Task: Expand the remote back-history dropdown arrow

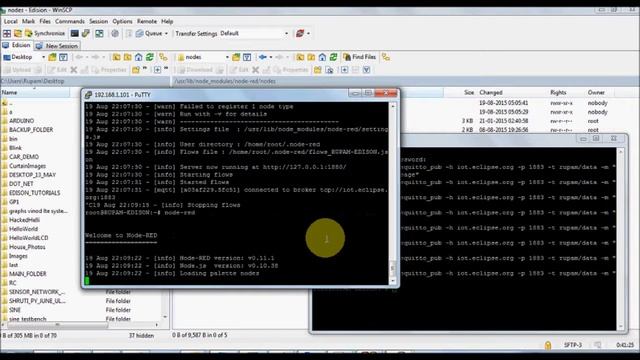Action: click(271, 57)
